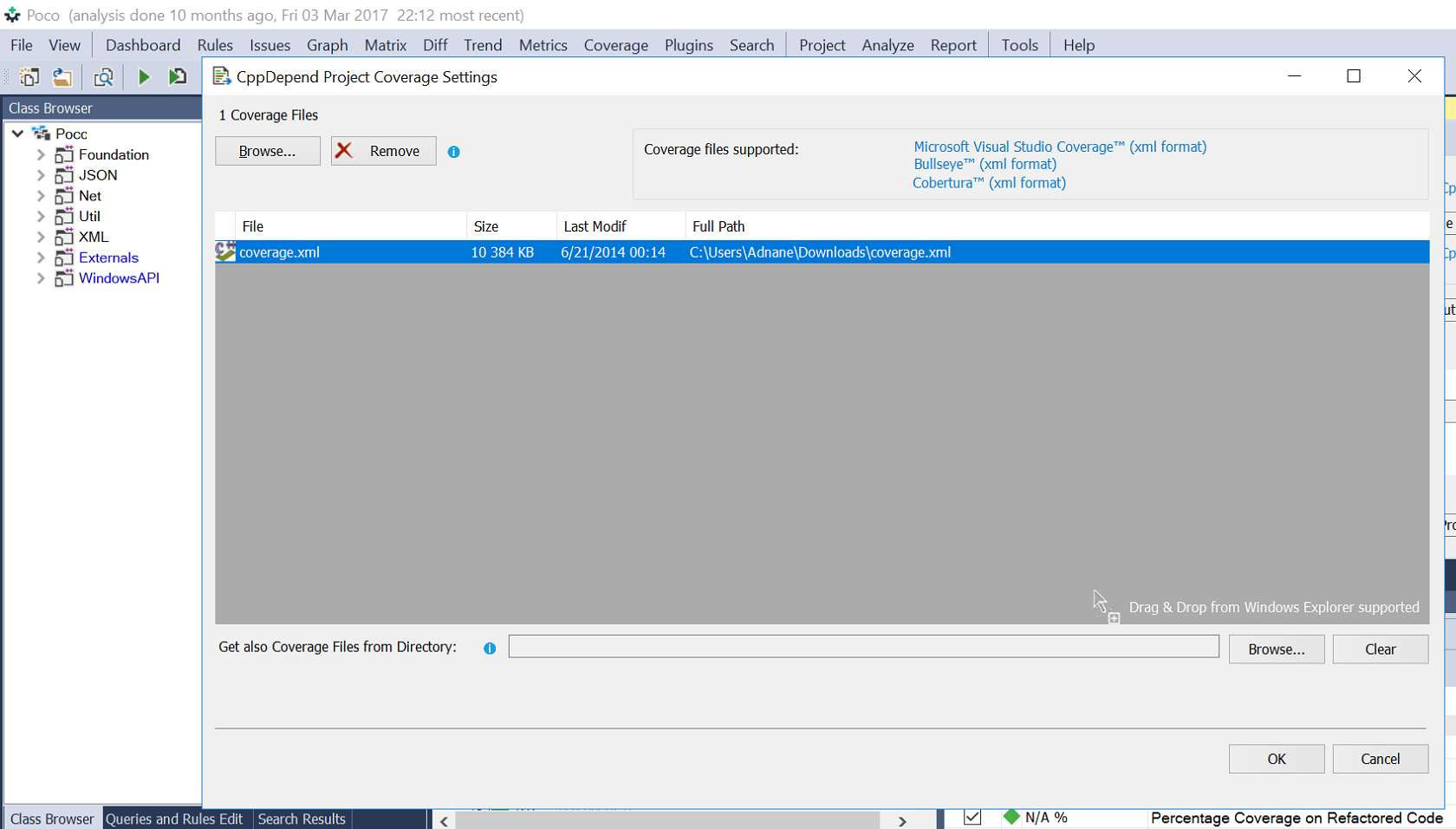Expand the Util tree node
The image size is (1456, 829).
[41, 217]
